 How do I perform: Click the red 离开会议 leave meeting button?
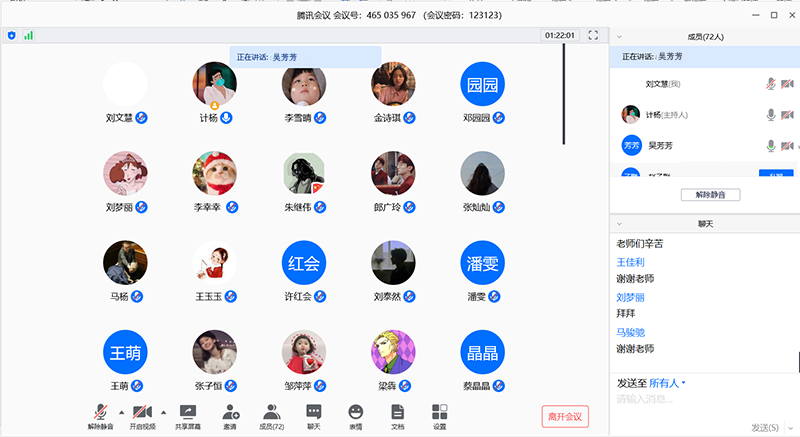[565, 415]
